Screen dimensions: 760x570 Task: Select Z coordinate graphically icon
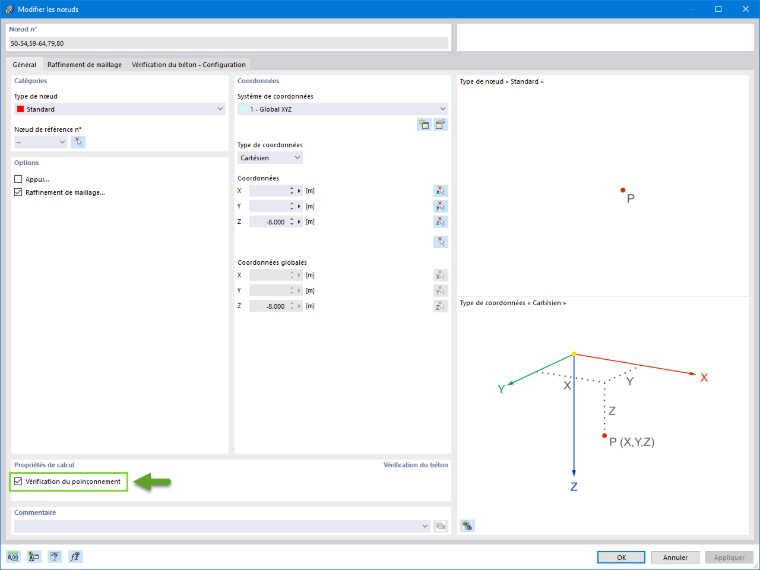coord(440,222)
